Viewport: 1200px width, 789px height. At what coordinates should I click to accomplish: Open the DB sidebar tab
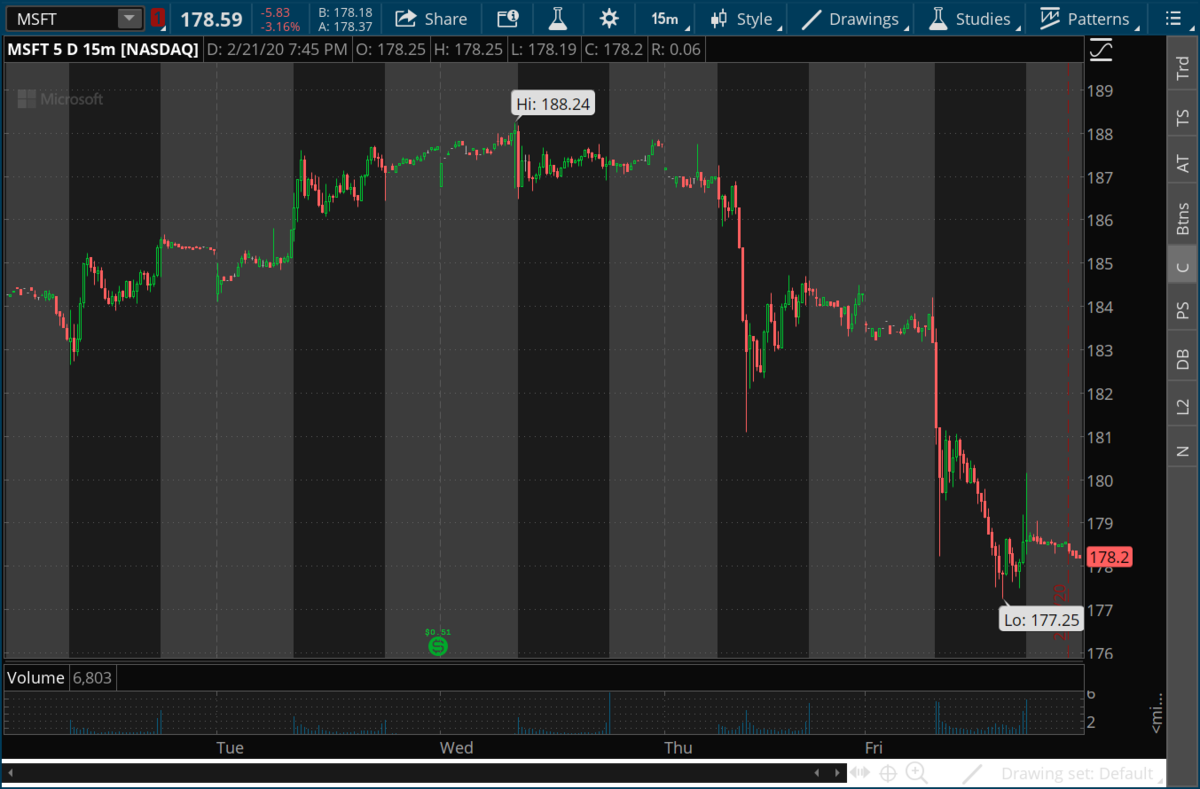coord(1182,360)
